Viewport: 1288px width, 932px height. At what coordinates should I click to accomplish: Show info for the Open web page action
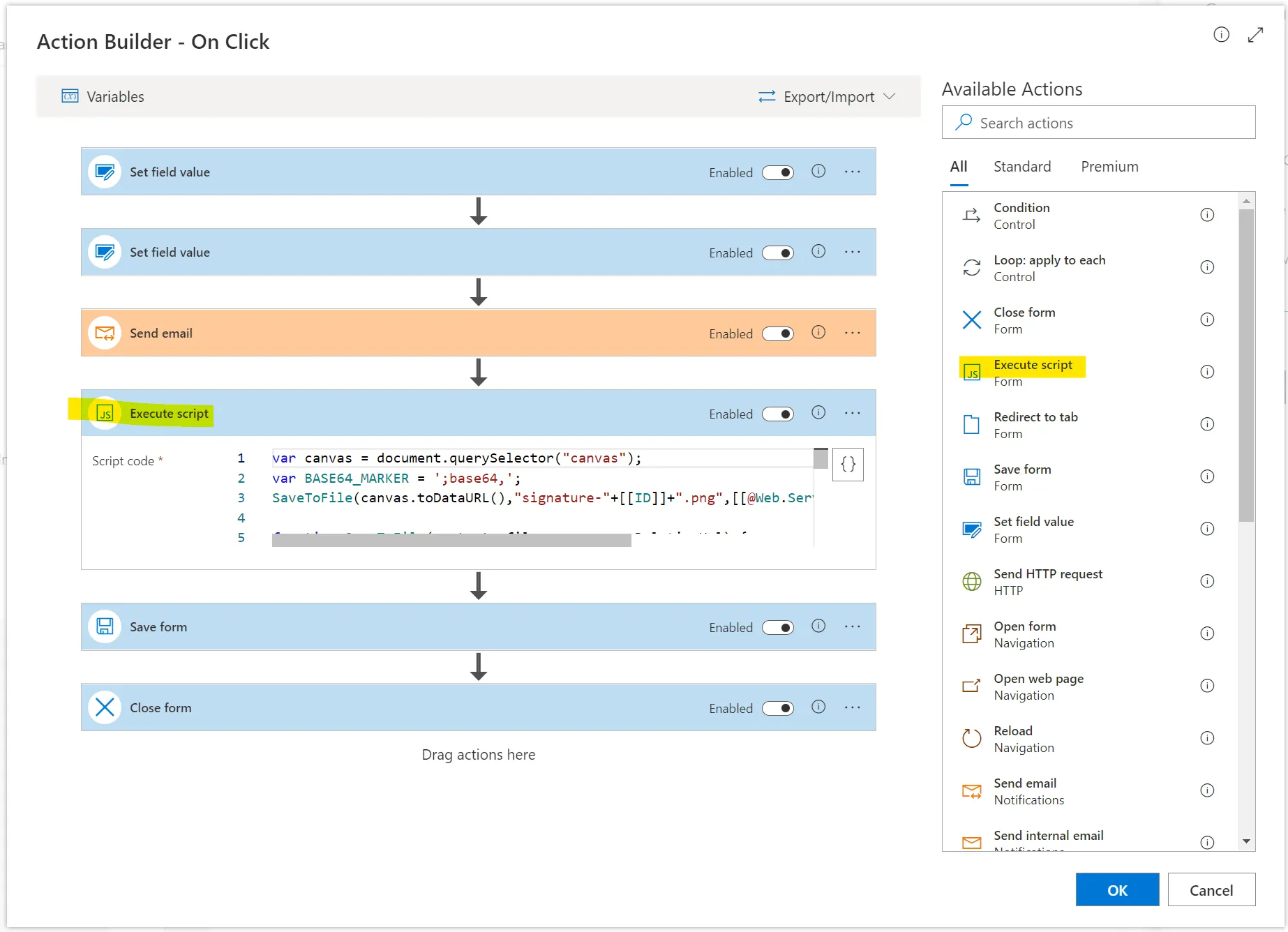coord(1207,686)
